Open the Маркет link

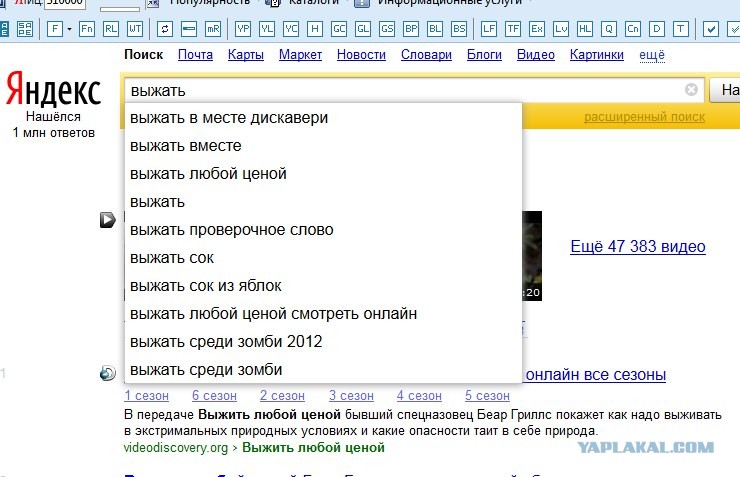300,55
